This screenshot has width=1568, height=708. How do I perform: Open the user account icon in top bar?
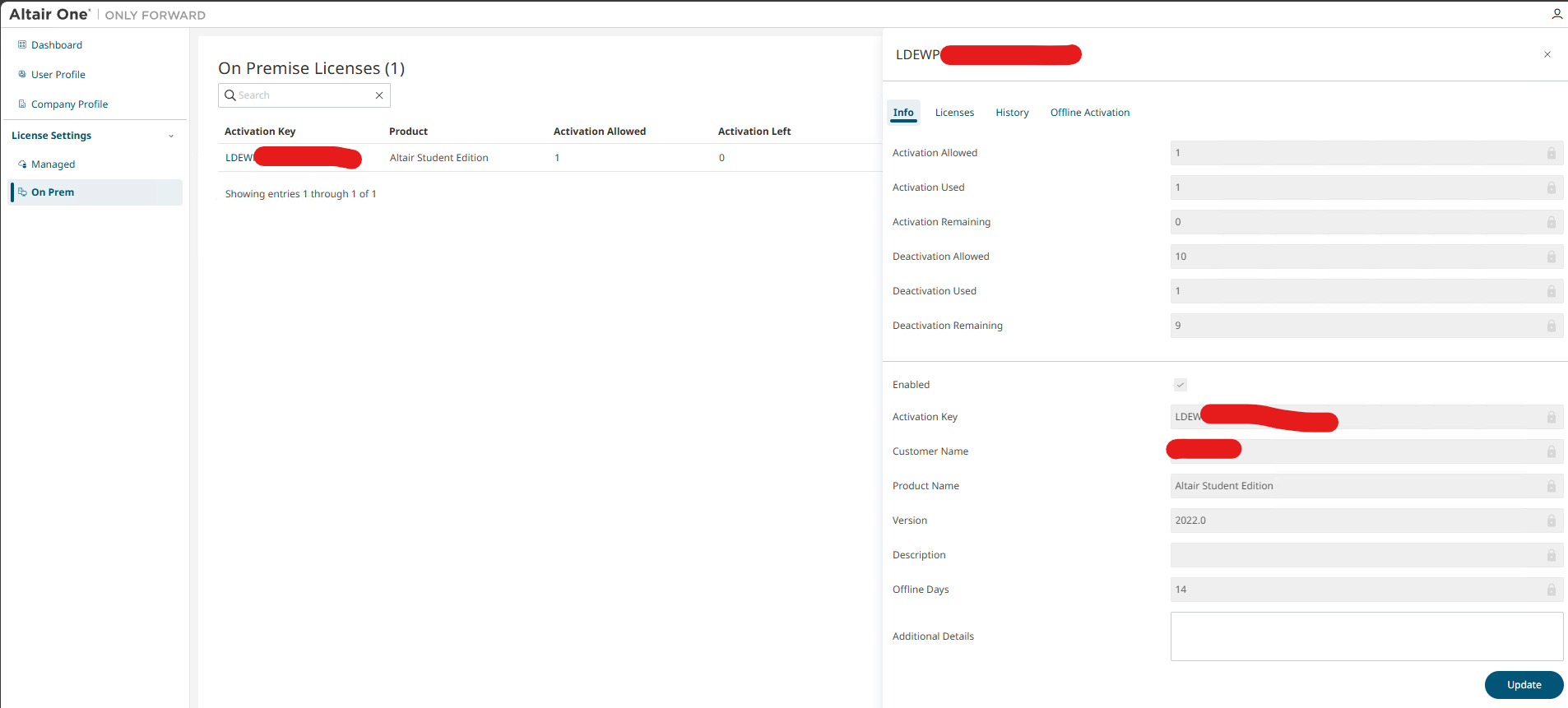[1556, 14]
